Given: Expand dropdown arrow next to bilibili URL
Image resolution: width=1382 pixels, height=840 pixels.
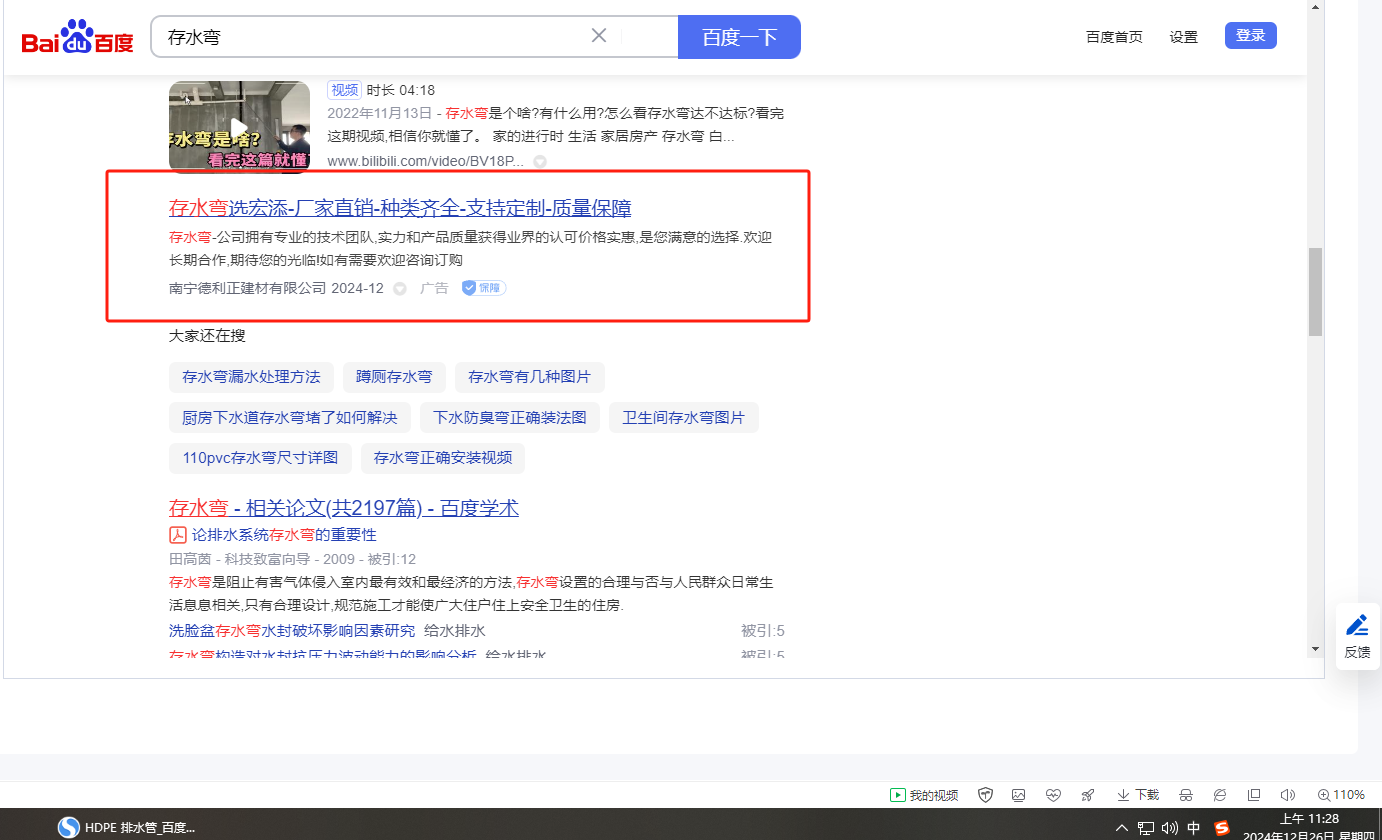Looking at the screenshot, I should (x=540, y=162).
